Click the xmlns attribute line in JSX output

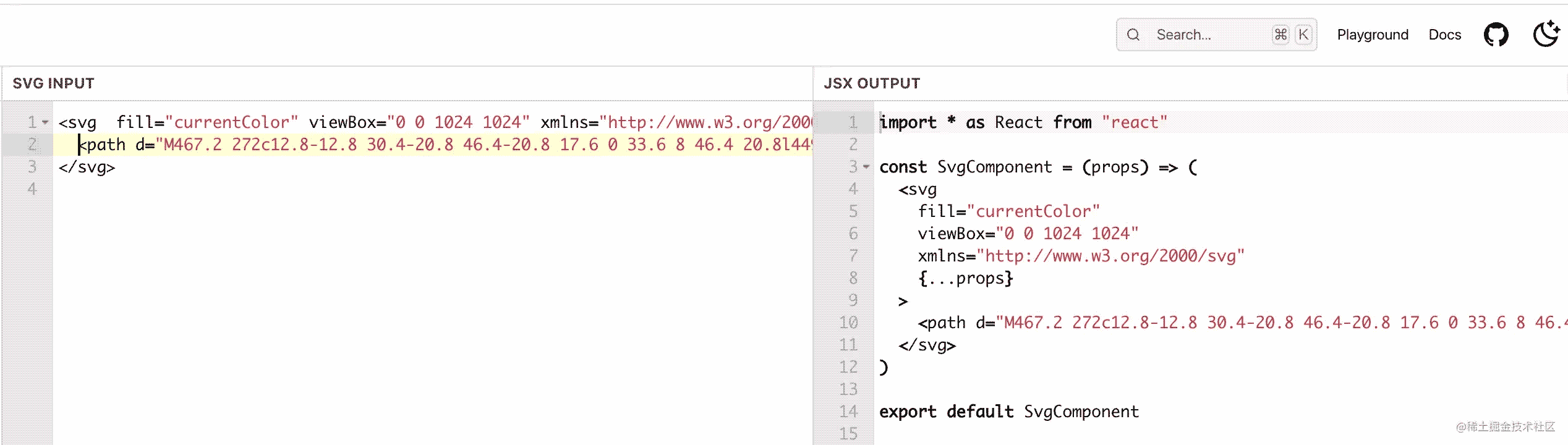click(1081, 256)
